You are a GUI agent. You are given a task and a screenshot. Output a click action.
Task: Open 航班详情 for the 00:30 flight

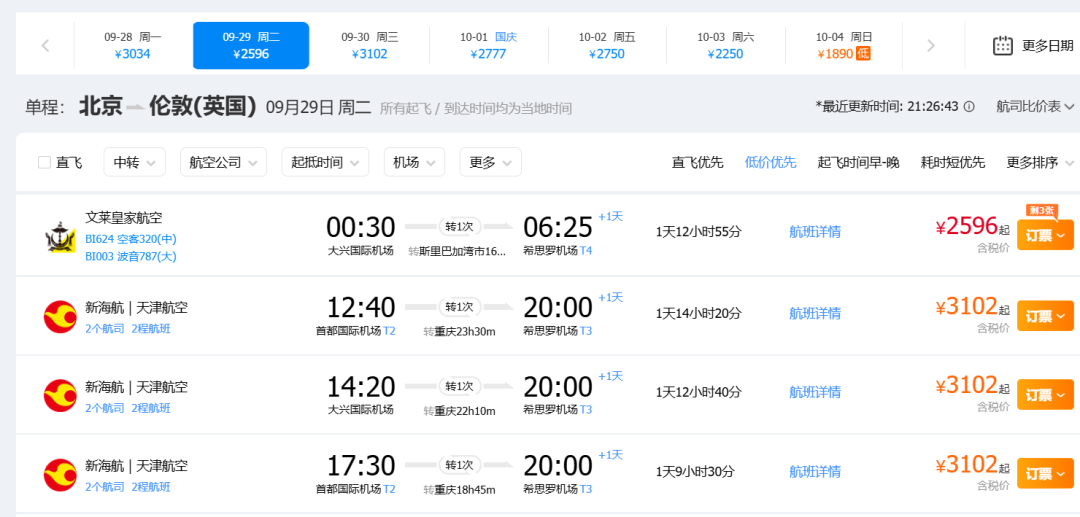[x=815, y=233]
